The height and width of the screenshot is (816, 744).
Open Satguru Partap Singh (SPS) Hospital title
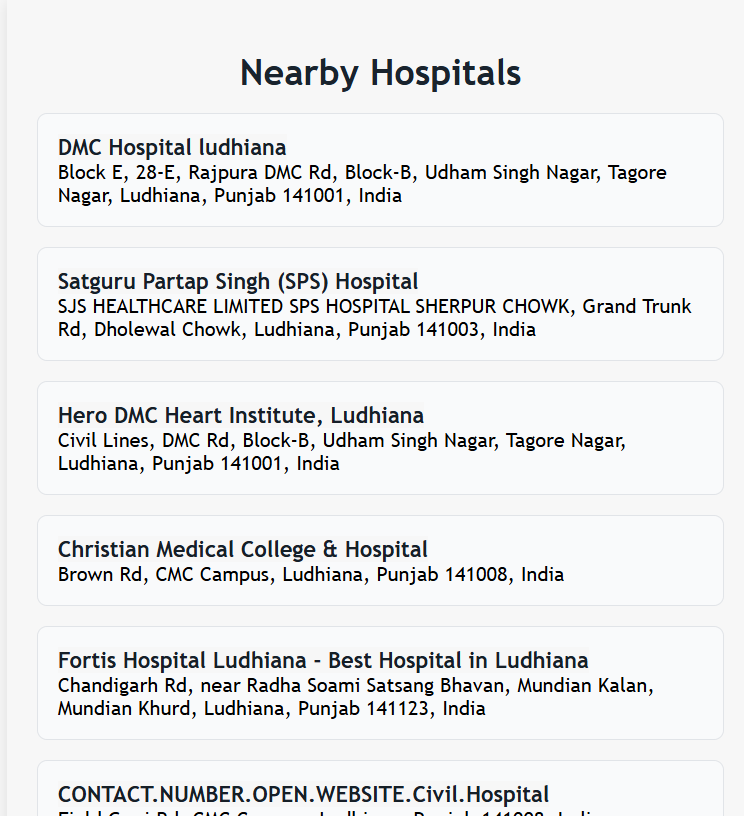(238, 282)
